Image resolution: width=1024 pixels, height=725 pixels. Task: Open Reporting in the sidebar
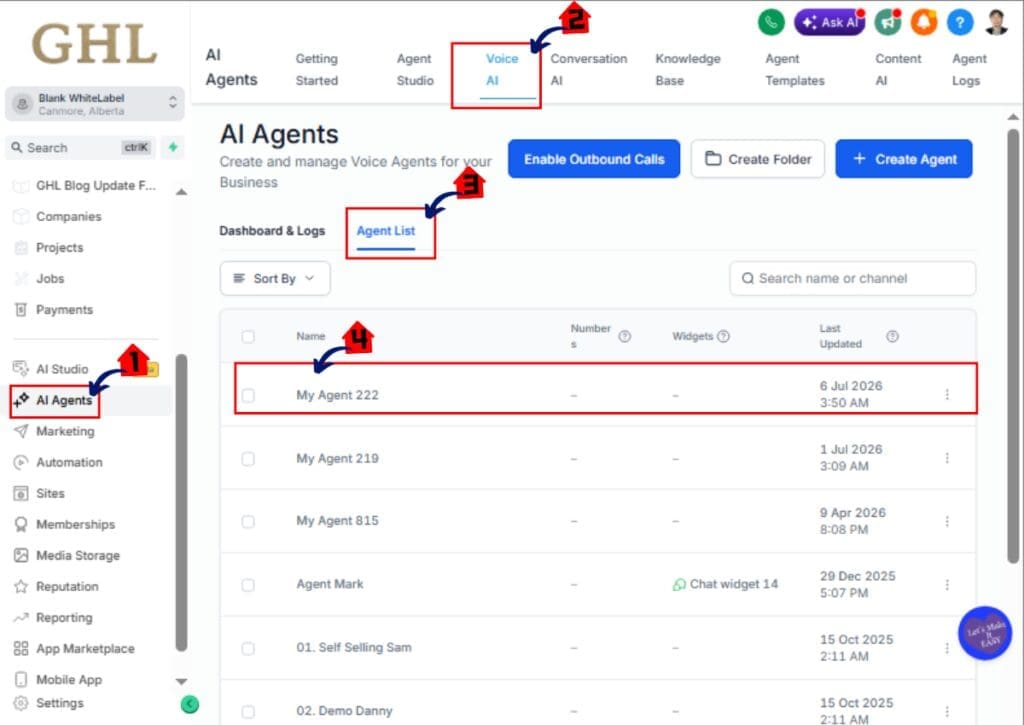pos(64,617)
